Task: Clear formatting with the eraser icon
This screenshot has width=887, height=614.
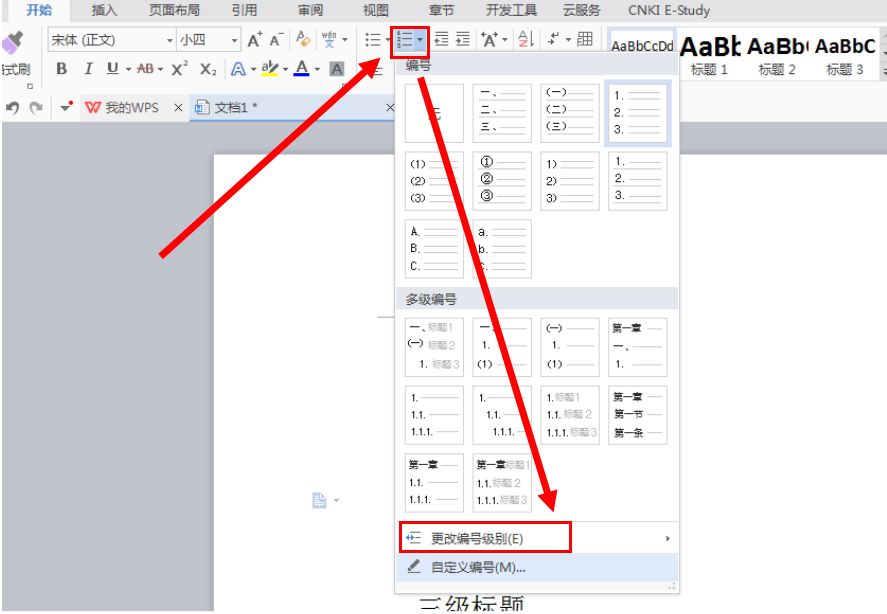Action: click(x=303, y=39)
